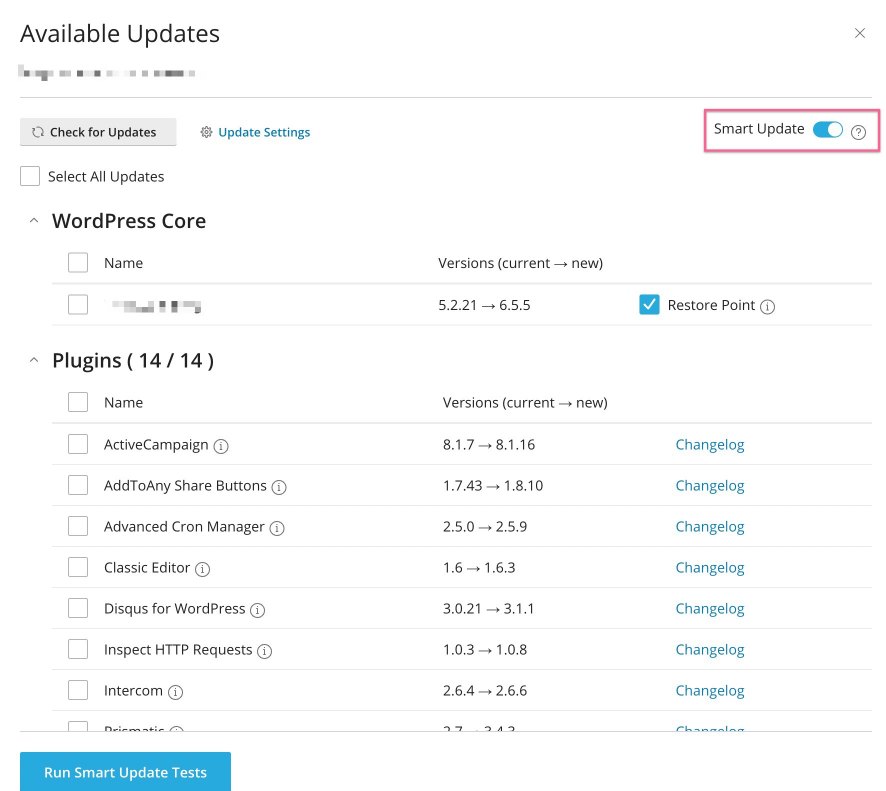Viewport: 886px width, 791px height.
Task: Select the ActiveCampaign plugin checkbox
Action: pos(78,444)
